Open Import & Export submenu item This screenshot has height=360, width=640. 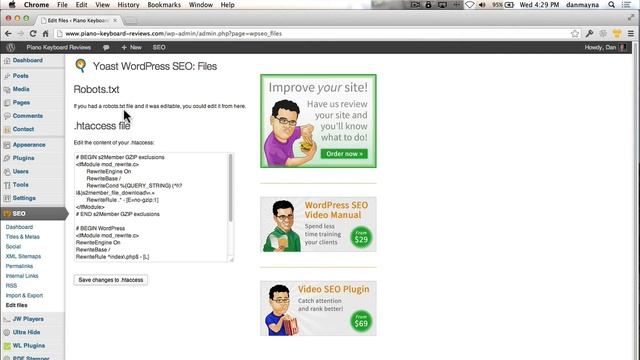point(24,296)
